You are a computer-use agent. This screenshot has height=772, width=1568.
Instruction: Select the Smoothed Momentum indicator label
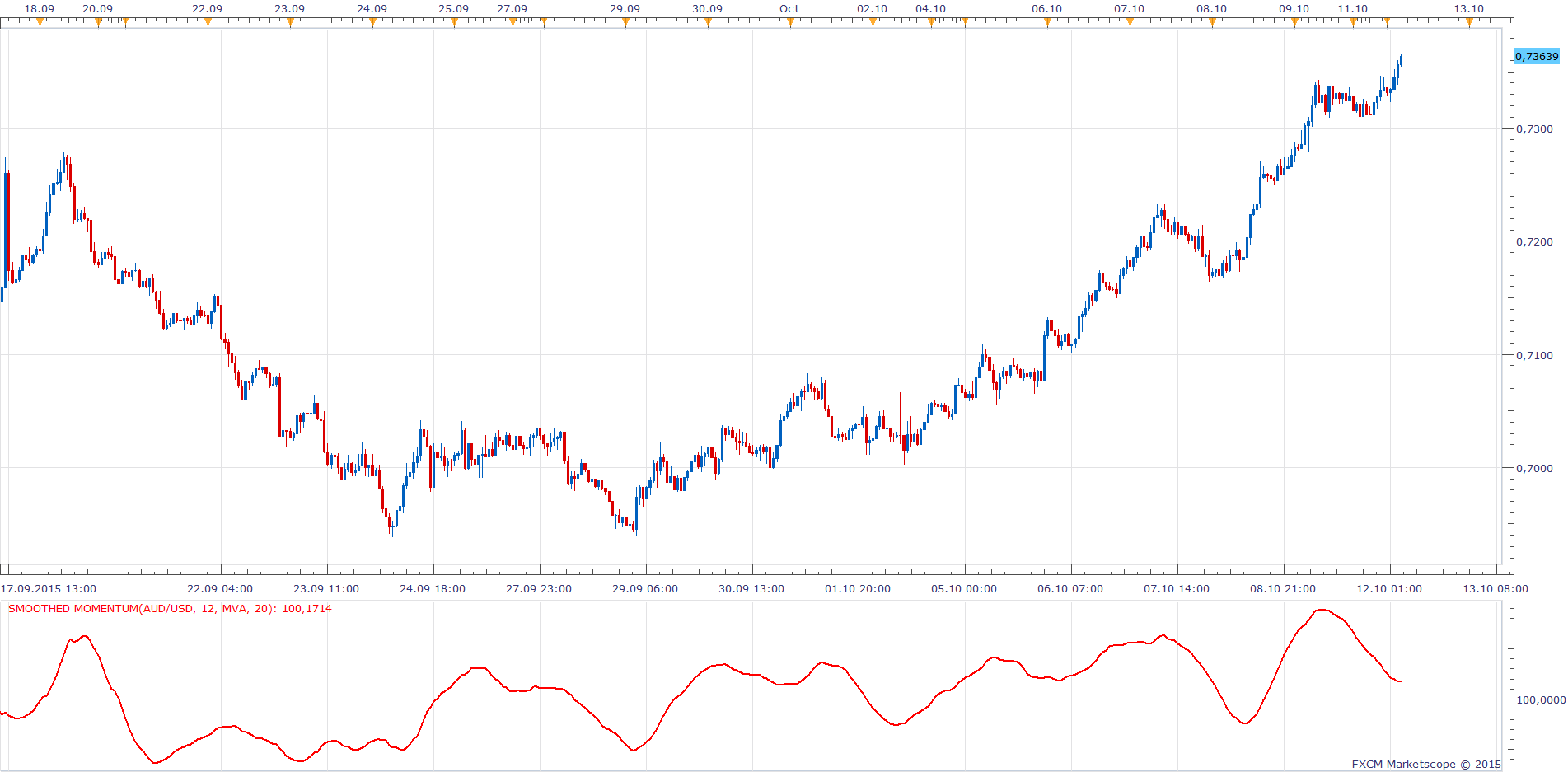pyautogui.click(x=170, y=609)
